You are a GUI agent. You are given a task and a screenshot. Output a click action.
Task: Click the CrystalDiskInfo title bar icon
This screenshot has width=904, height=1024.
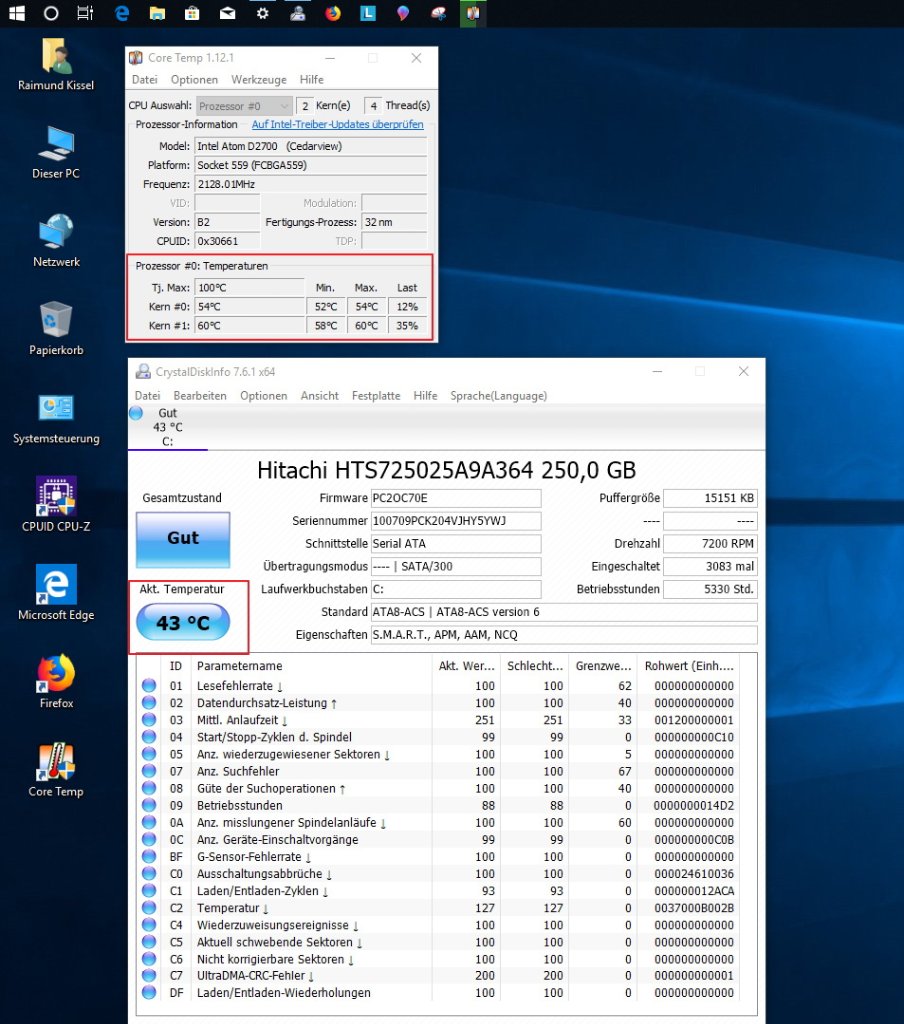click(x=143, y=372)
